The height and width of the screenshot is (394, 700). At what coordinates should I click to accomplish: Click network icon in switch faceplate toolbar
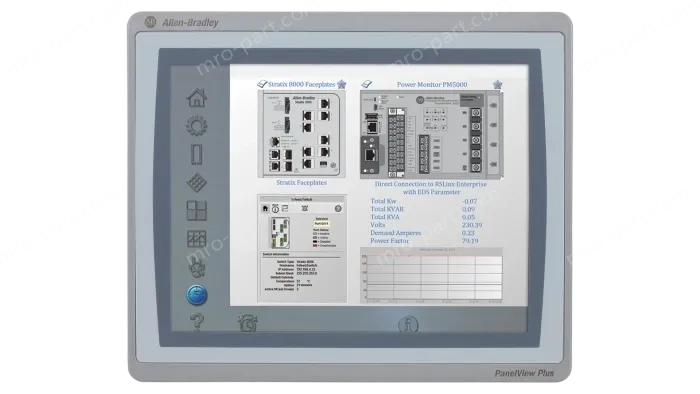(285, 208)
